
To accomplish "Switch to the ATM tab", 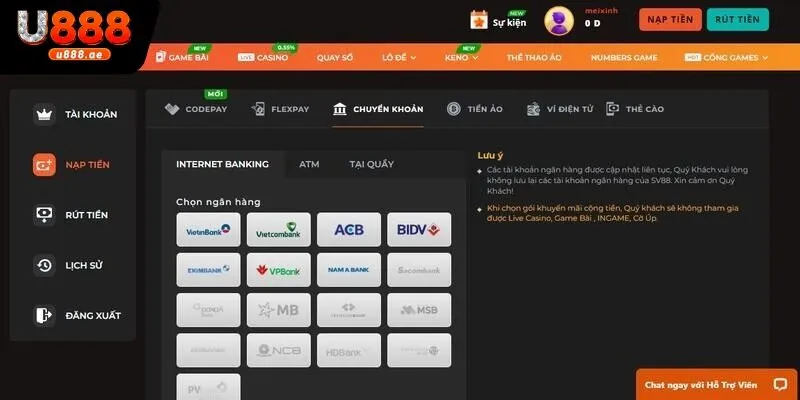I will (309, 164).
